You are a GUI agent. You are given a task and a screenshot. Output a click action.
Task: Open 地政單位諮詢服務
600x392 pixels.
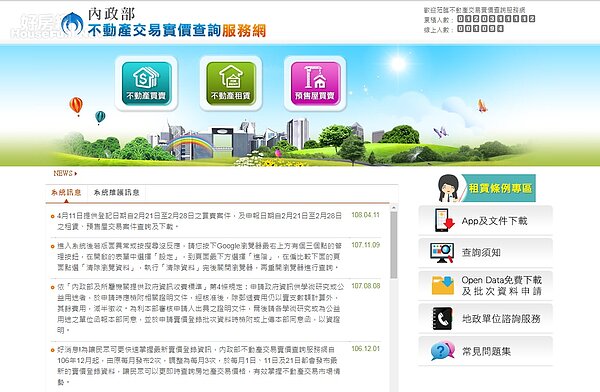(x=486, y=318)
